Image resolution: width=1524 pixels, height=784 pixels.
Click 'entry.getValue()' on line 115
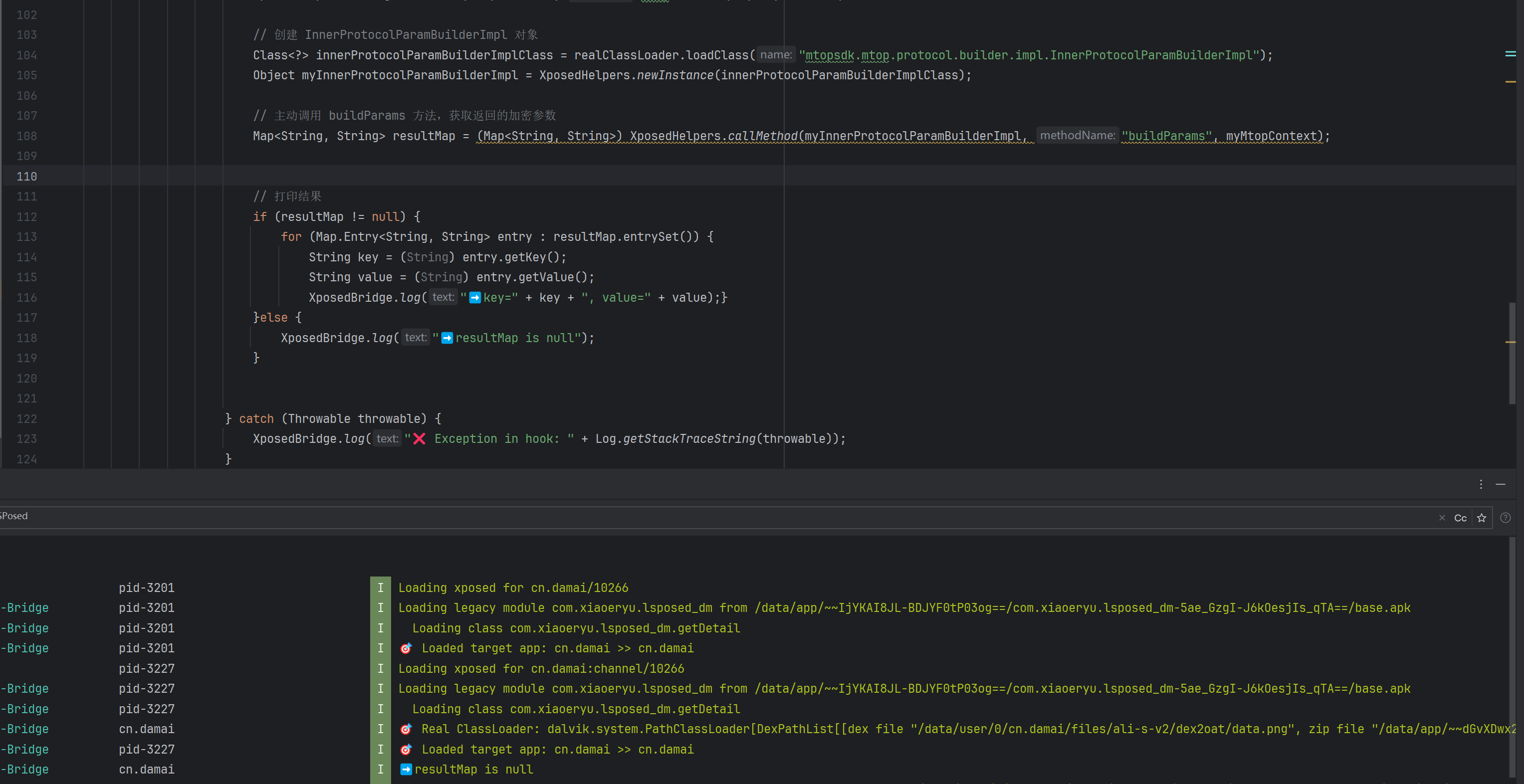click(532, 277)
